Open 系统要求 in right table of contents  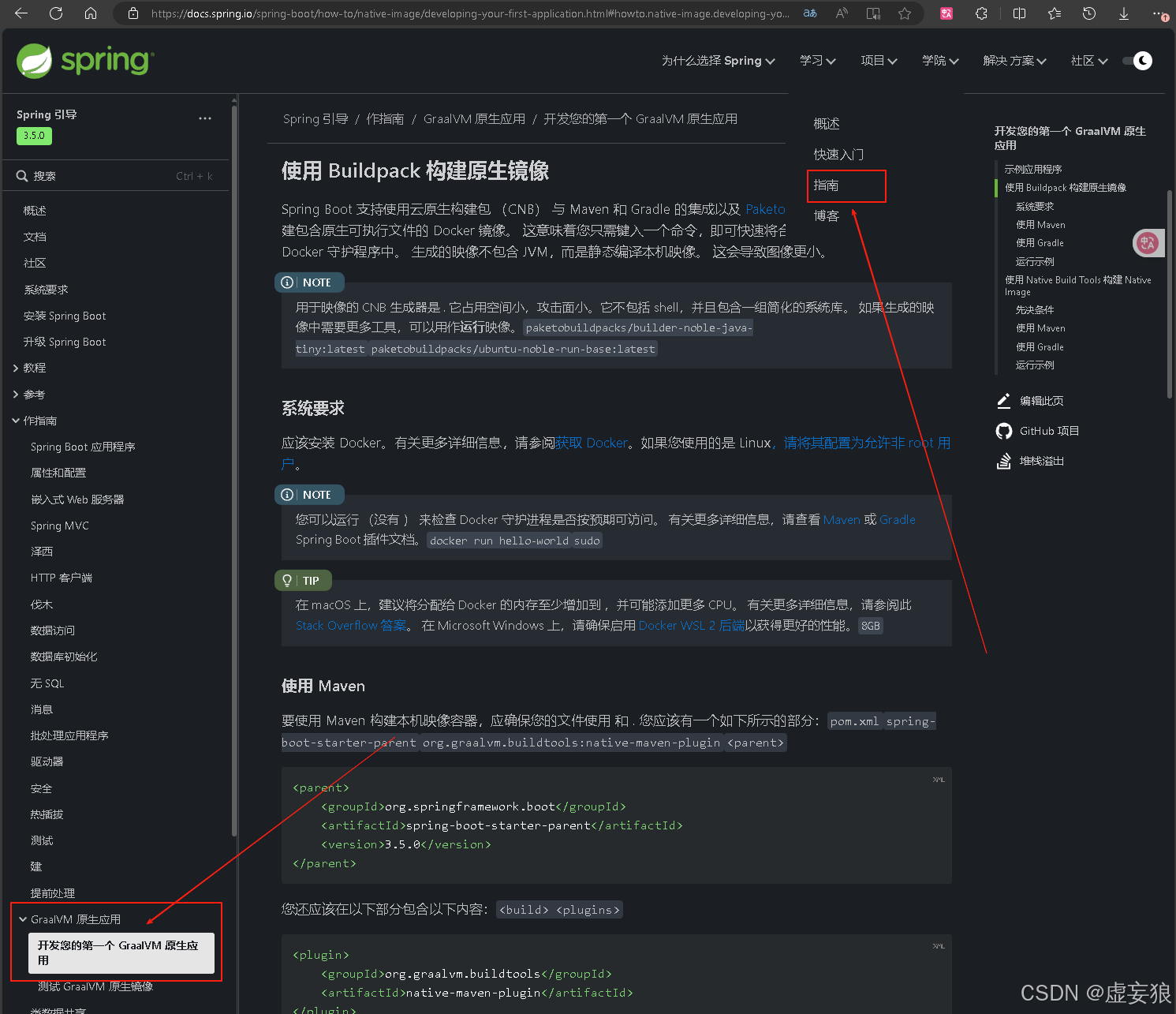coord(1035,207)
